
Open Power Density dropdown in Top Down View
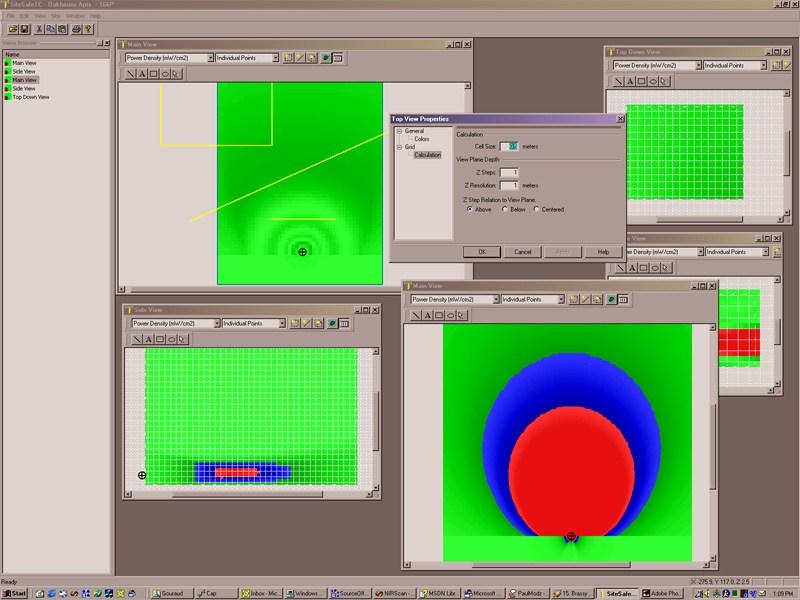pyautogui.click(x=698, y=65)
